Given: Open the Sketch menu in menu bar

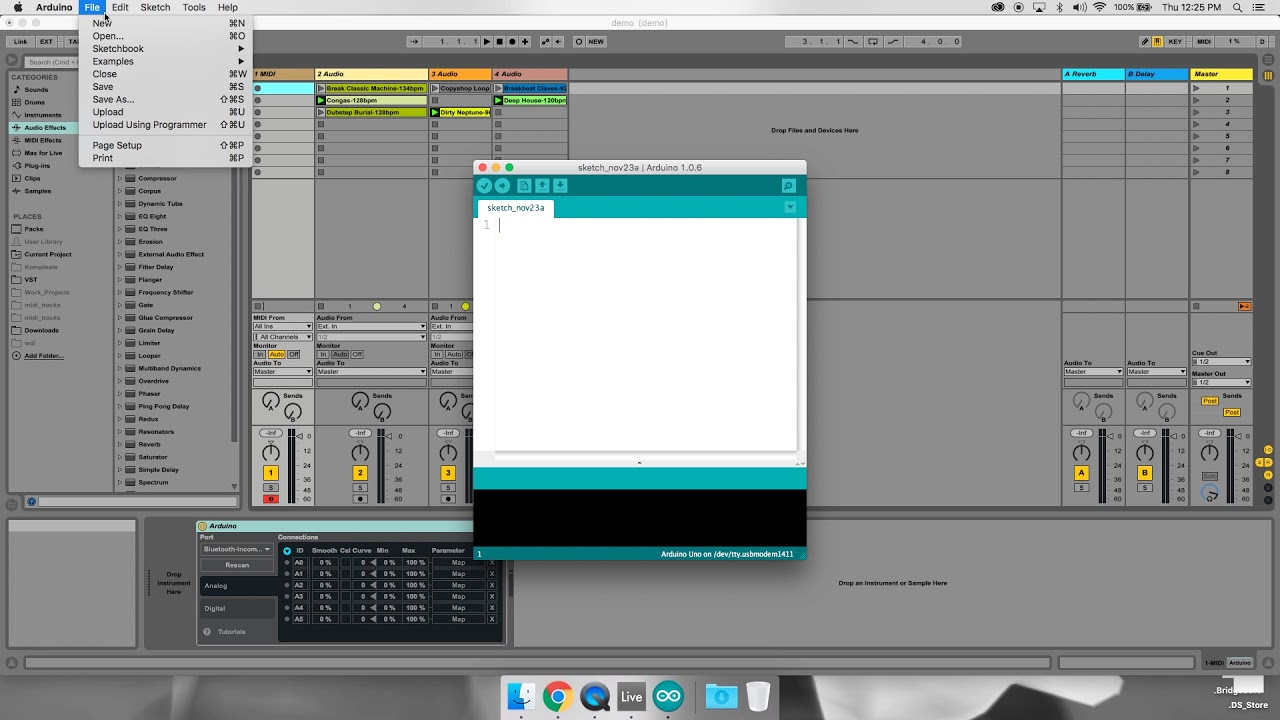Looking at the screenshot, I should point(155,7).
